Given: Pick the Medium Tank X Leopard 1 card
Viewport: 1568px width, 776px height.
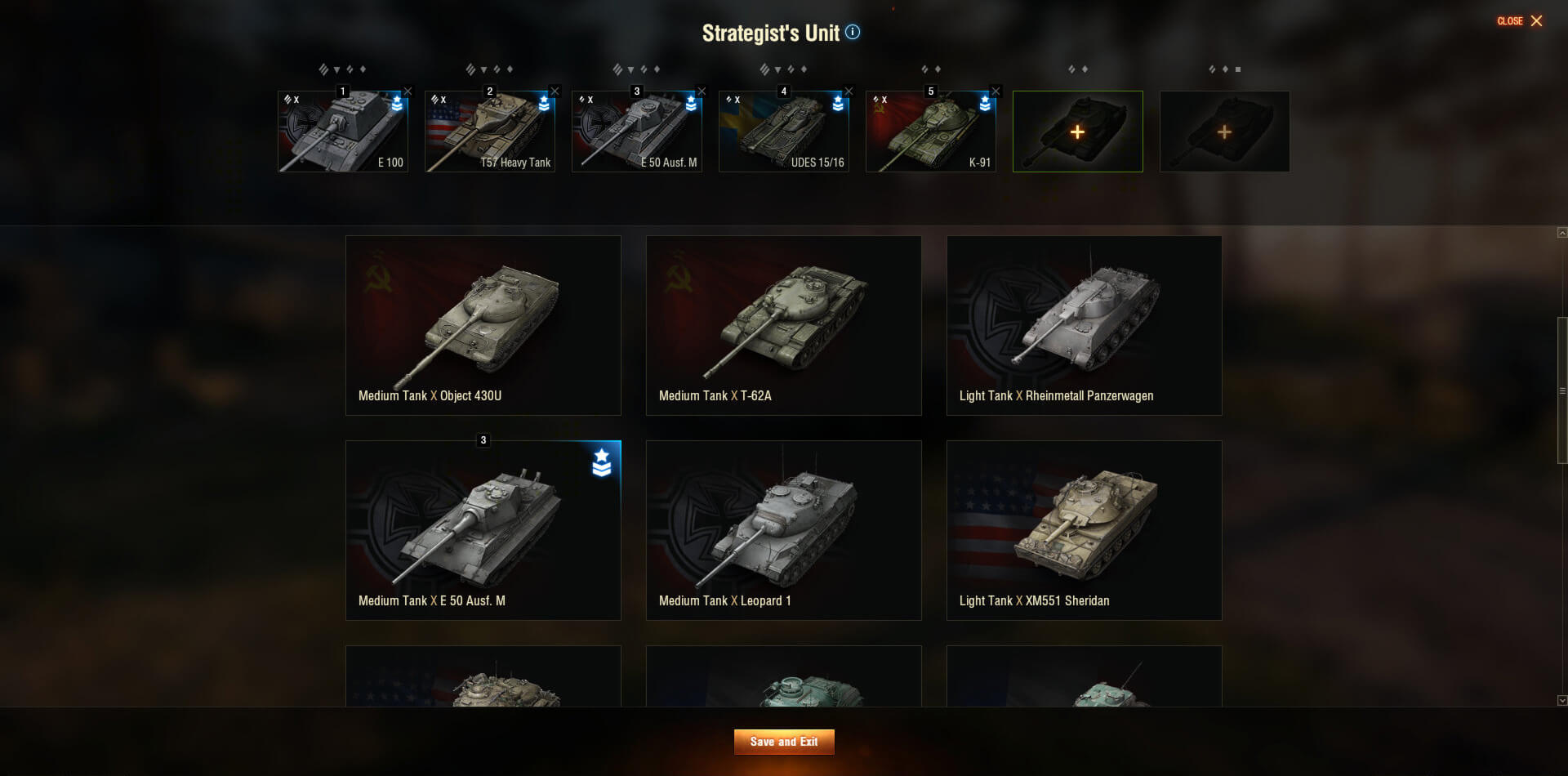Looking at the screenshot, I should click(x=784, y=530).
